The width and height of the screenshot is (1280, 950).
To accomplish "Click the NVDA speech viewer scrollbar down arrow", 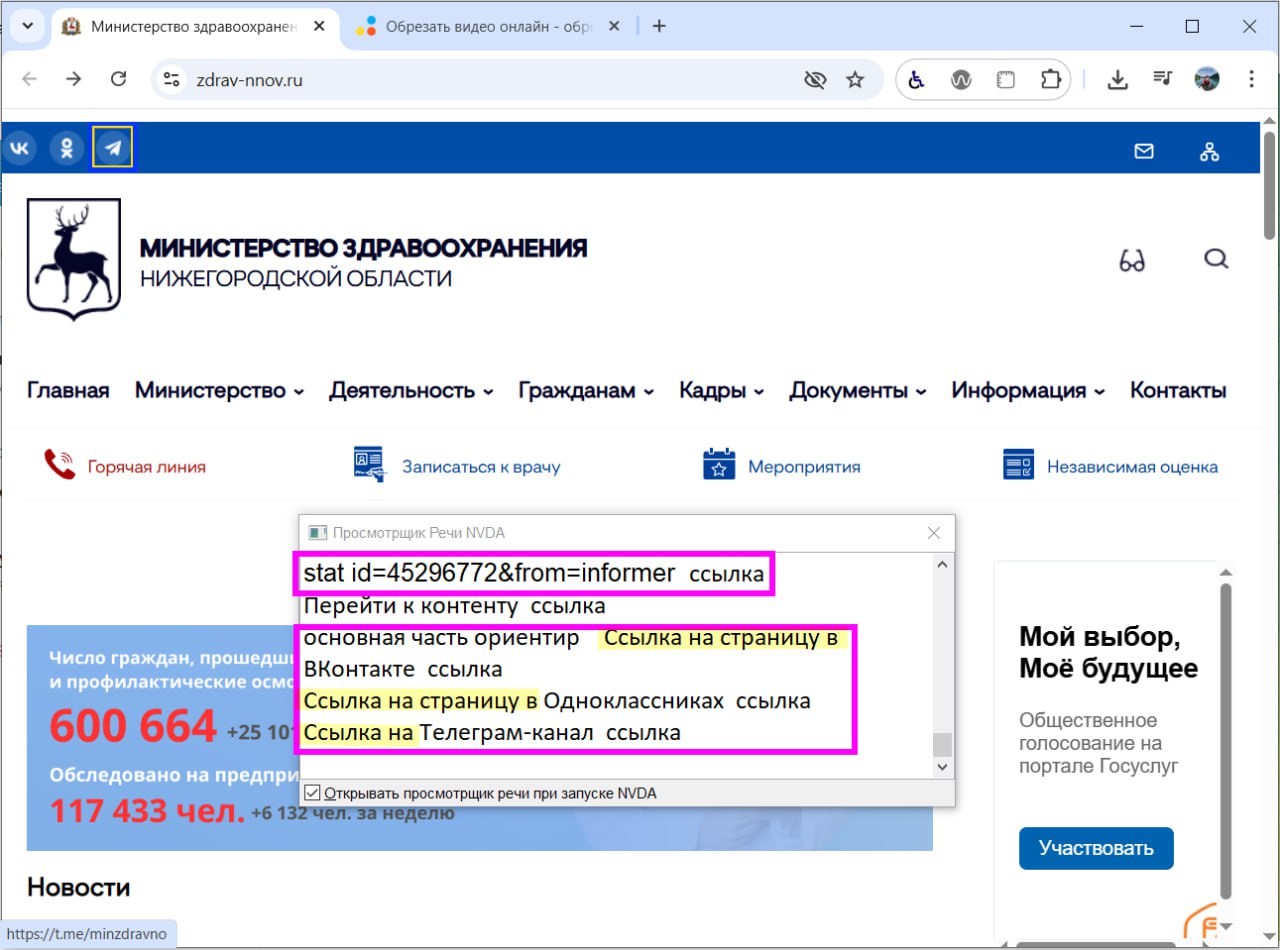I will click(941, 767).
